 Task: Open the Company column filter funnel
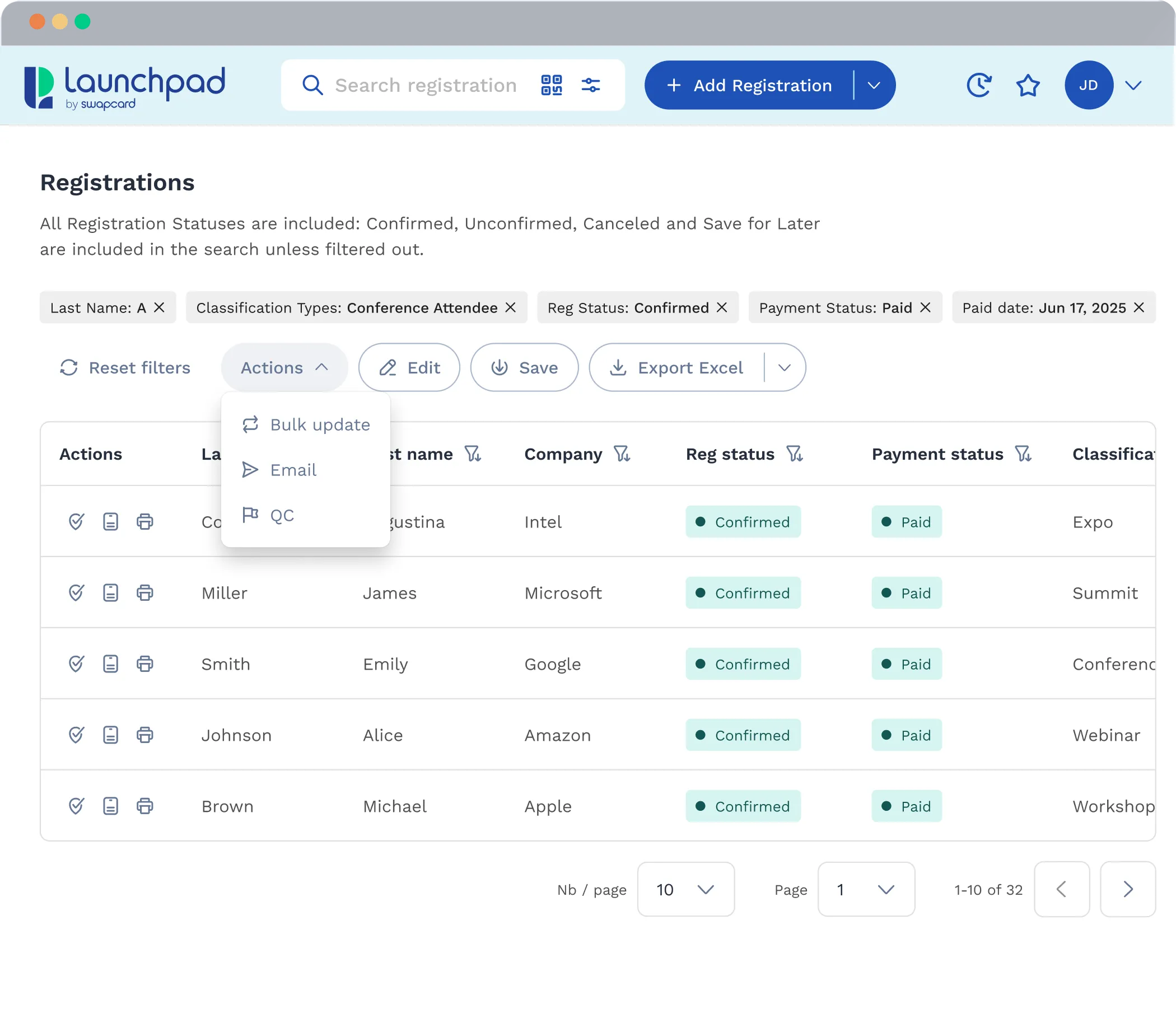pyautogui.click(x=622, y=454)
